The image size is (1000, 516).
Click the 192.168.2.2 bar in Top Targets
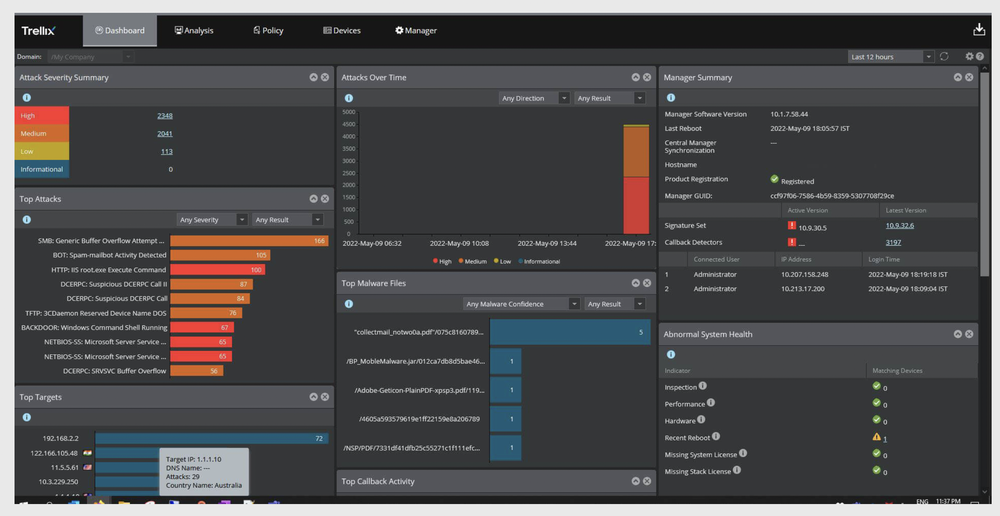tap(211, 438)
